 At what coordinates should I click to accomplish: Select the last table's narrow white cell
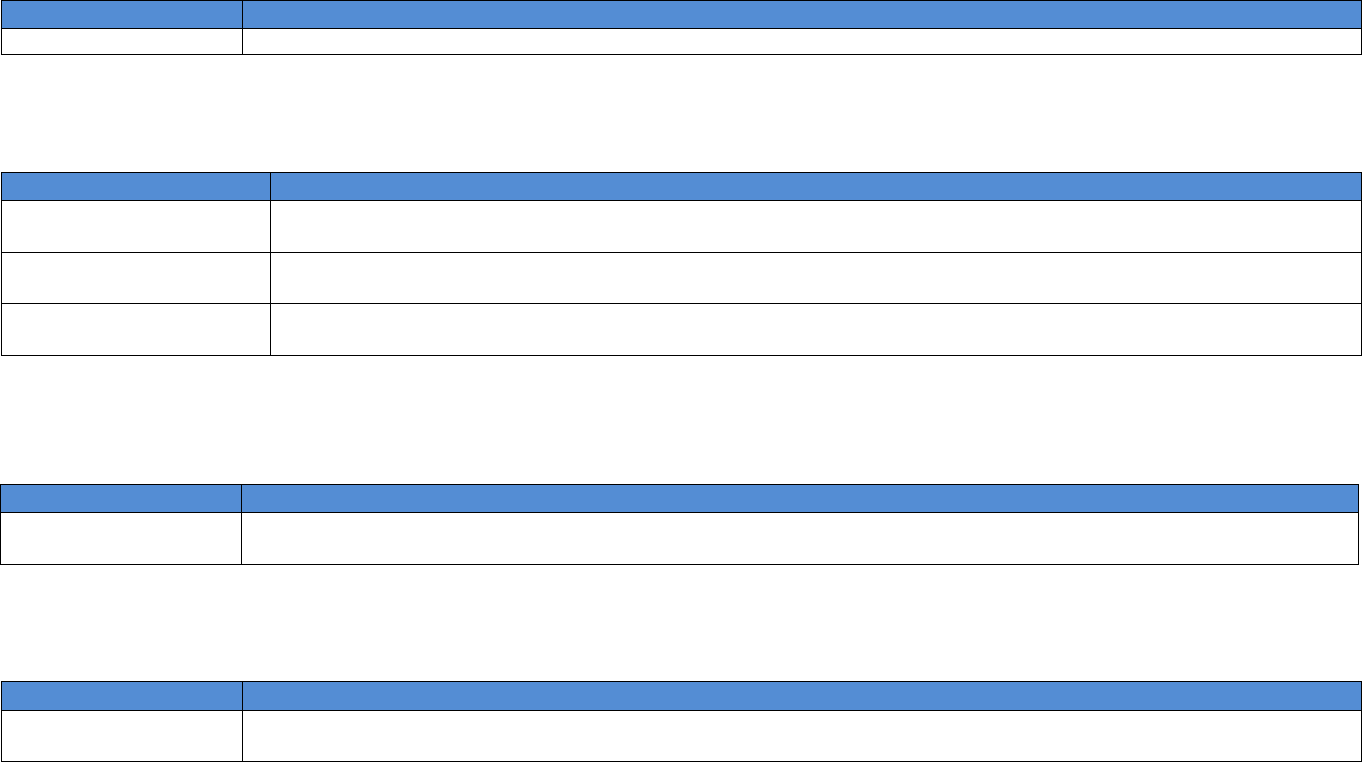click(x=121, y=735)
